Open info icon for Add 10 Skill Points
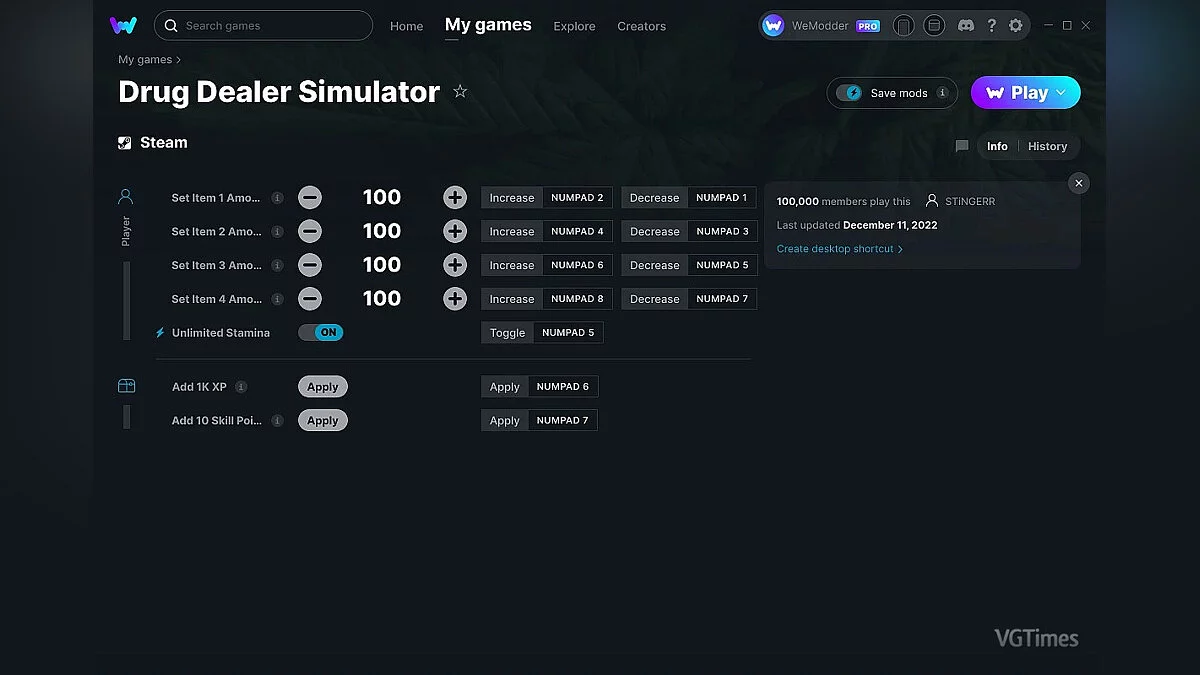This screenshot has height=675, width=1200. point(277,421)
